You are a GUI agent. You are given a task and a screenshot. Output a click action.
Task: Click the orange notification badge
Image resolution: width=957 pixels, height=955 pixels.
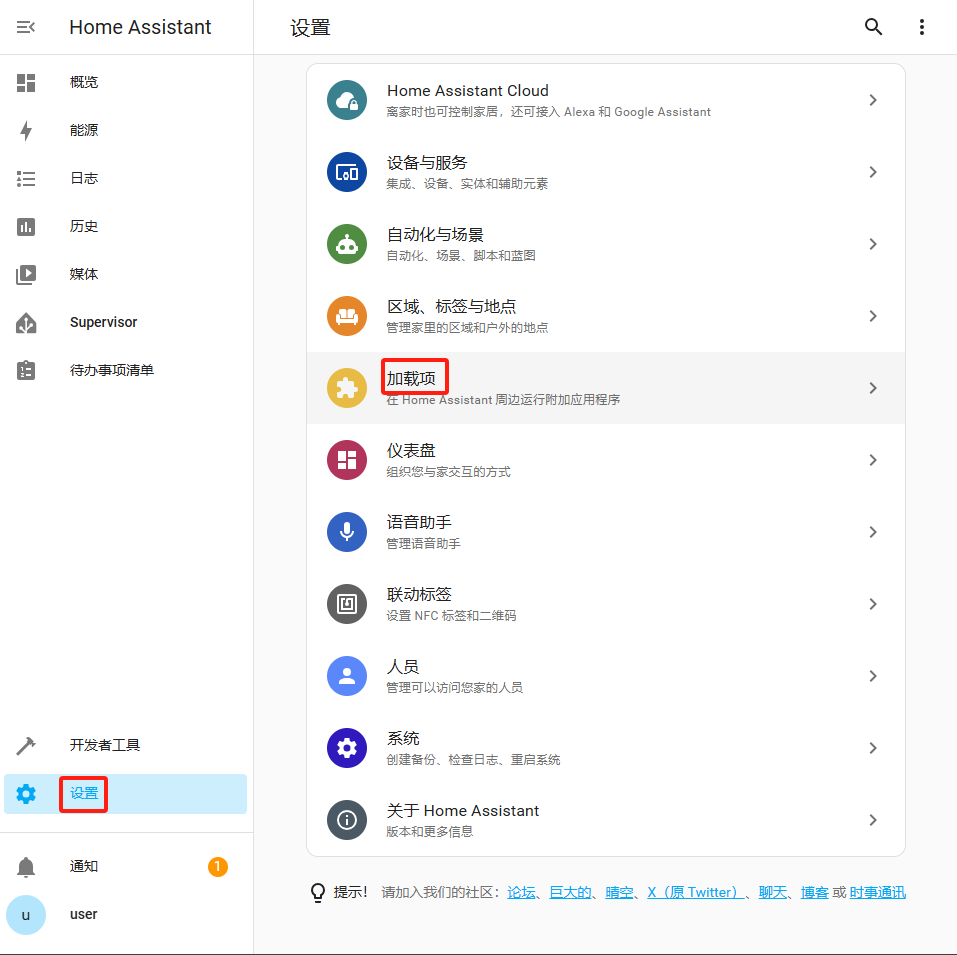(218, 867)
